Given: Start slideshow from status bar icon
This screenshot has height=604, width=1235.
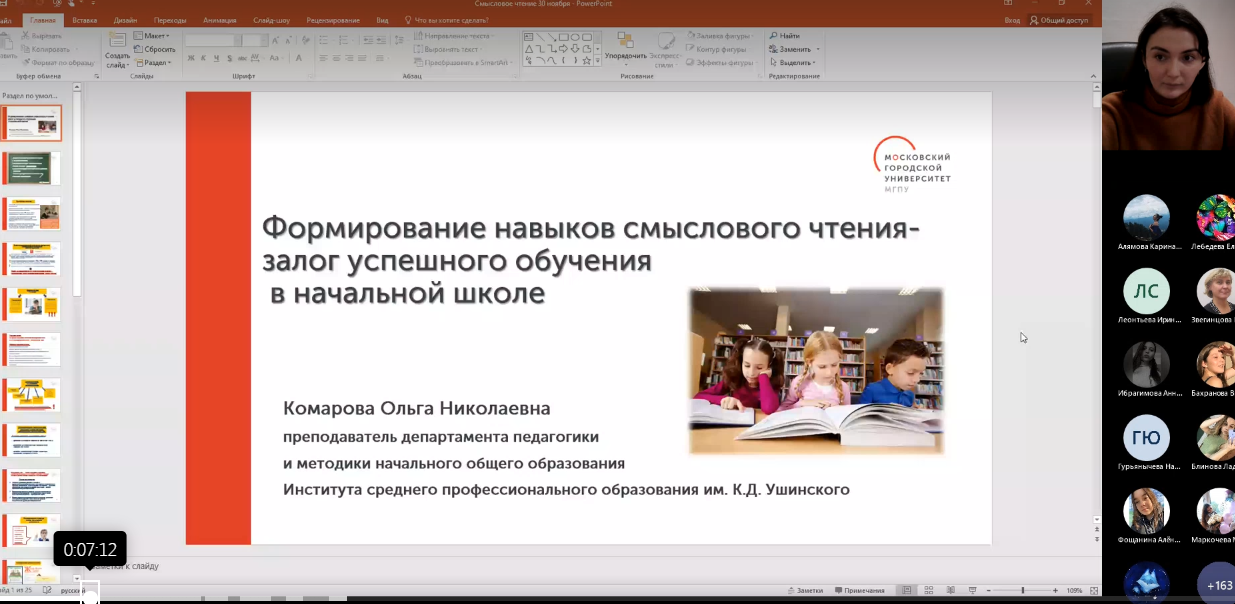Looking at the screenshot, I should point(972,591).
